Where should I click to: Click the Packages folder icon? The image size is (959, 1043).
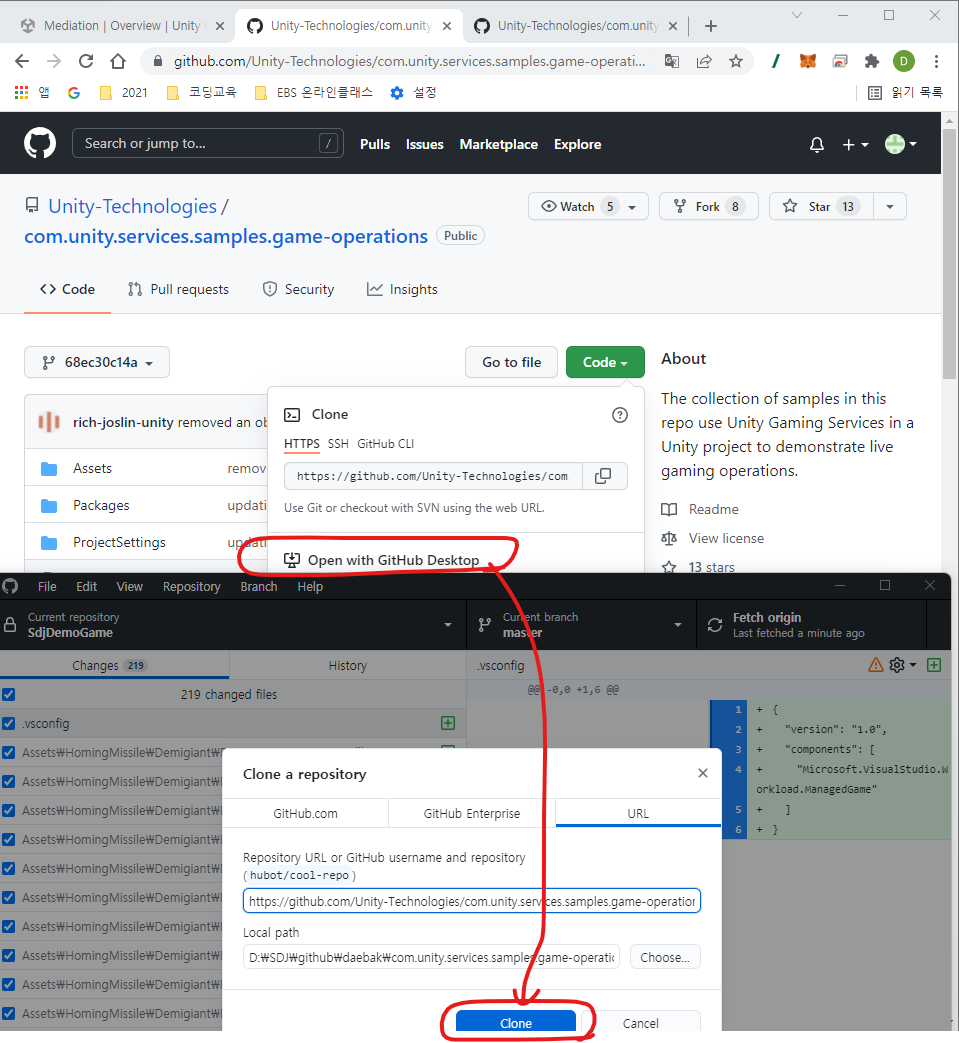point(49,506)
